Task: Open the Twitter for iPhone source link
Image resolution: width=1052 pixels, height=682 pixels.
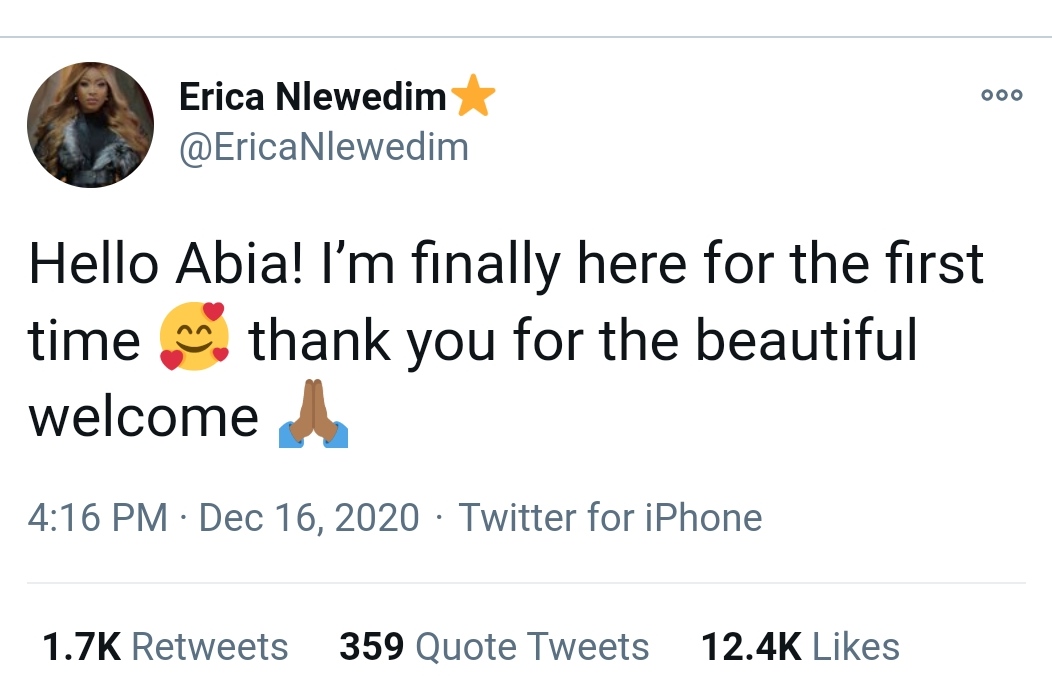Action: click(x=610, y=517)
